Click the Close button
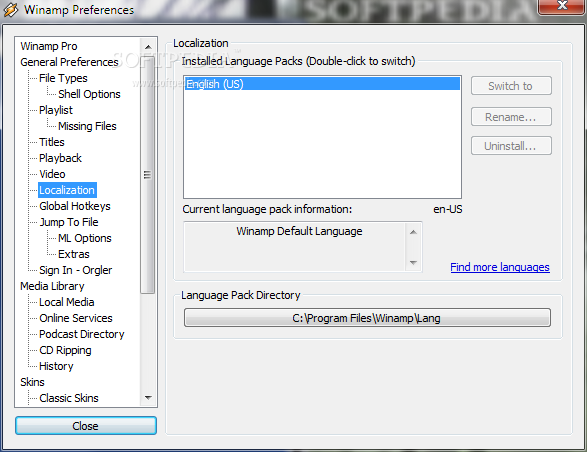Image resolution: width=587 pixels, height=452 pixels. pos(86,426)
